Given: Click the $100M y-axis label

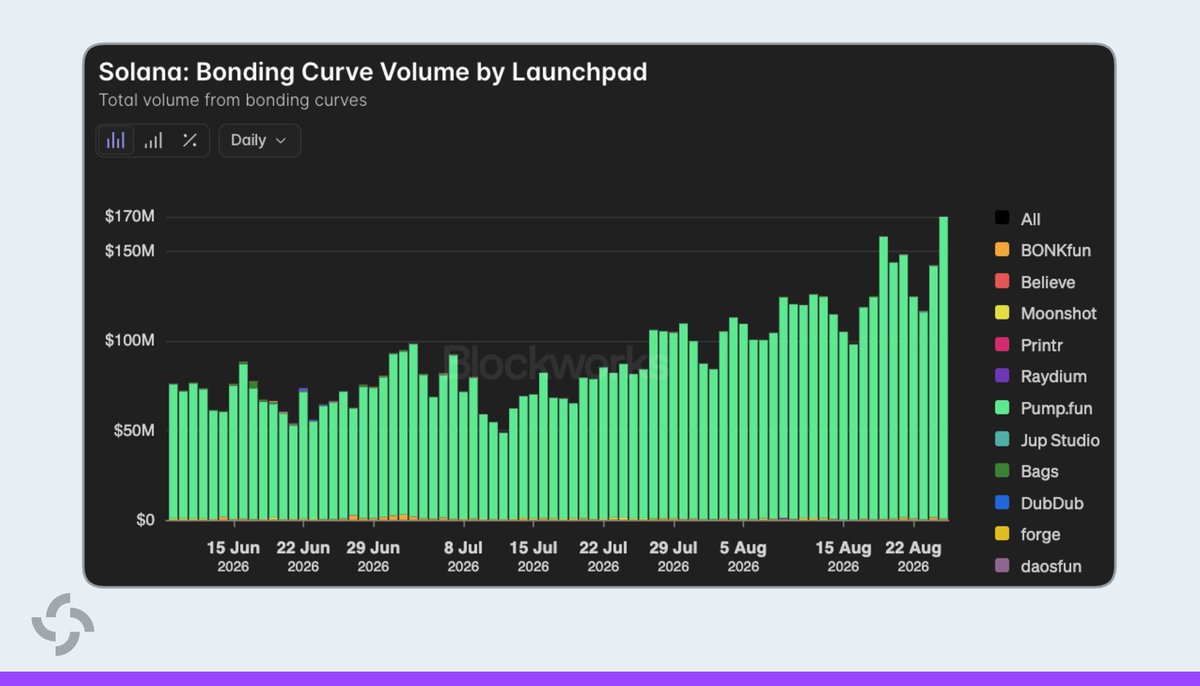Looking at the screenshot, I should pos(130,341).
